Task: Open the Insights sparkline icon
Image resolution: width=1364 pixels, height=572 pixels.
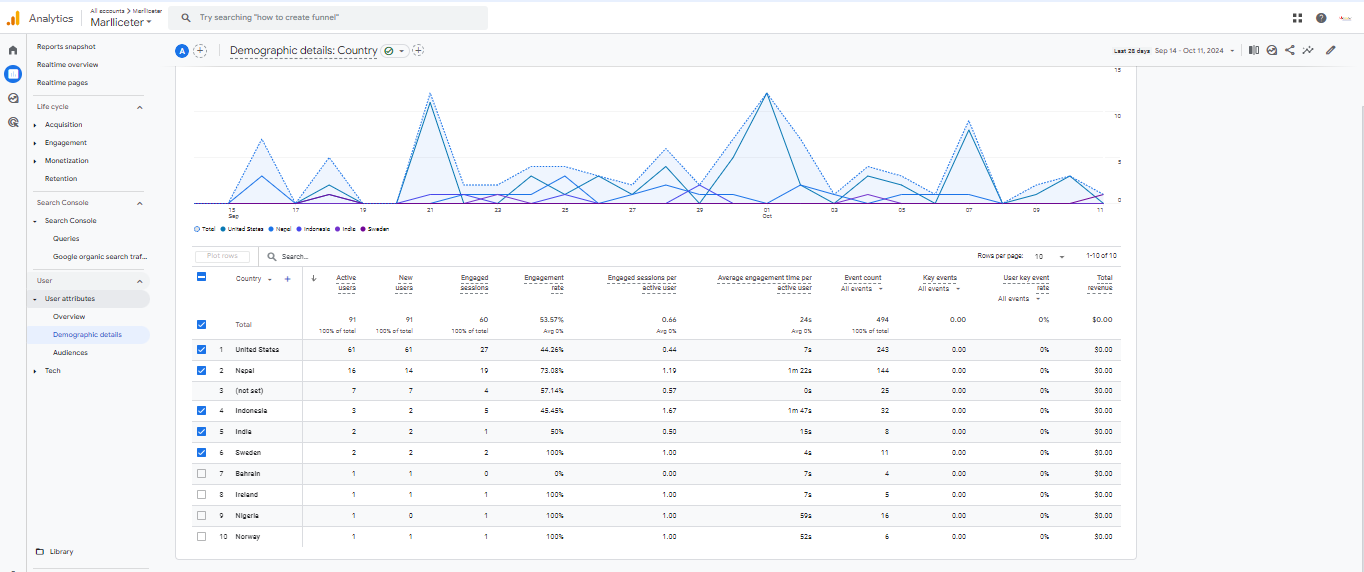Action: tap(1308, 50)
